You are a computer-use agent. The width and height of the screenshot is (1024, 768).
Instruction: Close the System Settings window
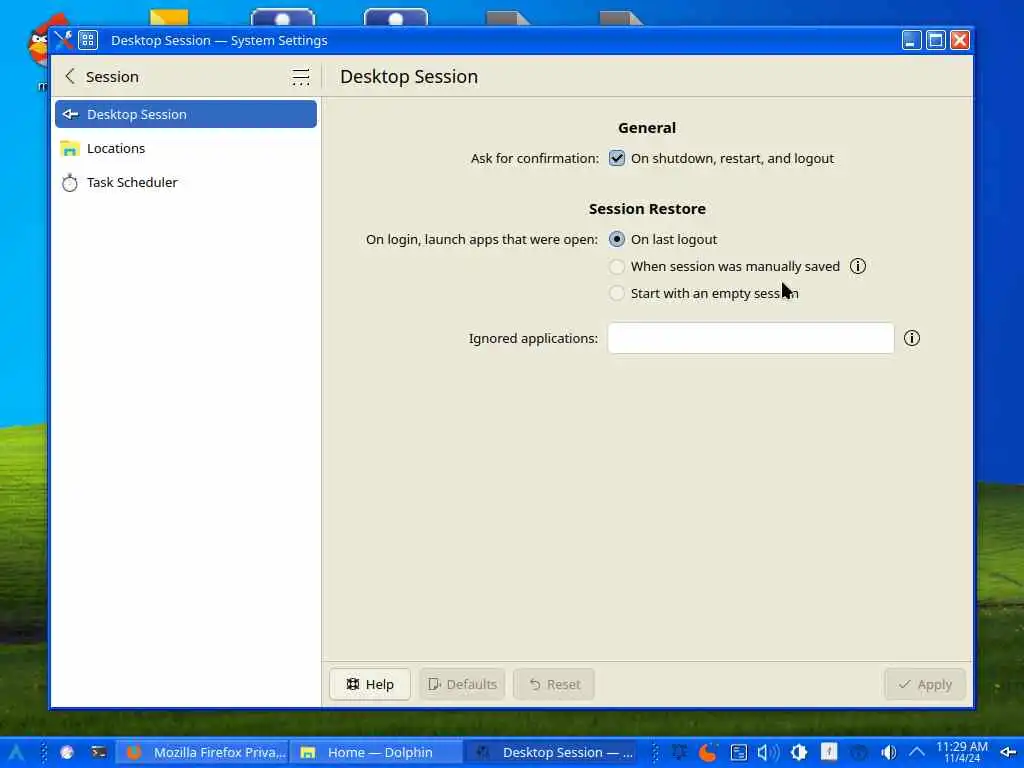pyautogui.click(x=960, y=40)
